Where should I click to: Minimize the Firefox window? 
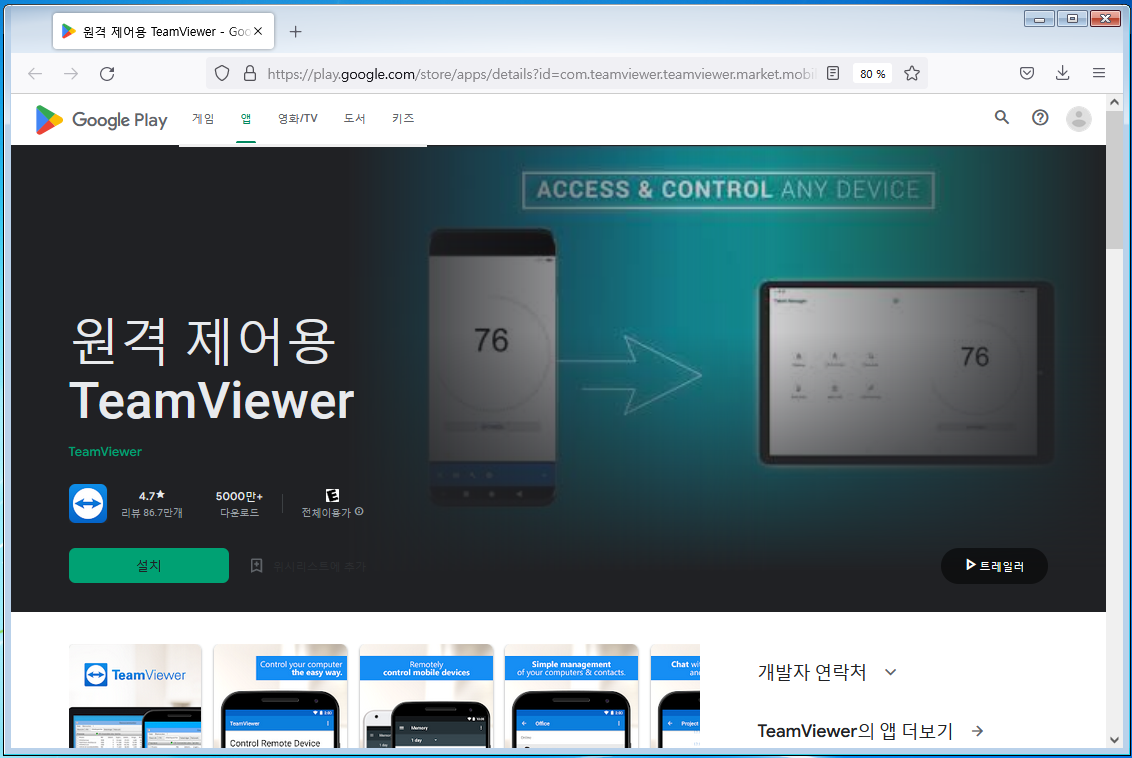tap(1039, 19)
